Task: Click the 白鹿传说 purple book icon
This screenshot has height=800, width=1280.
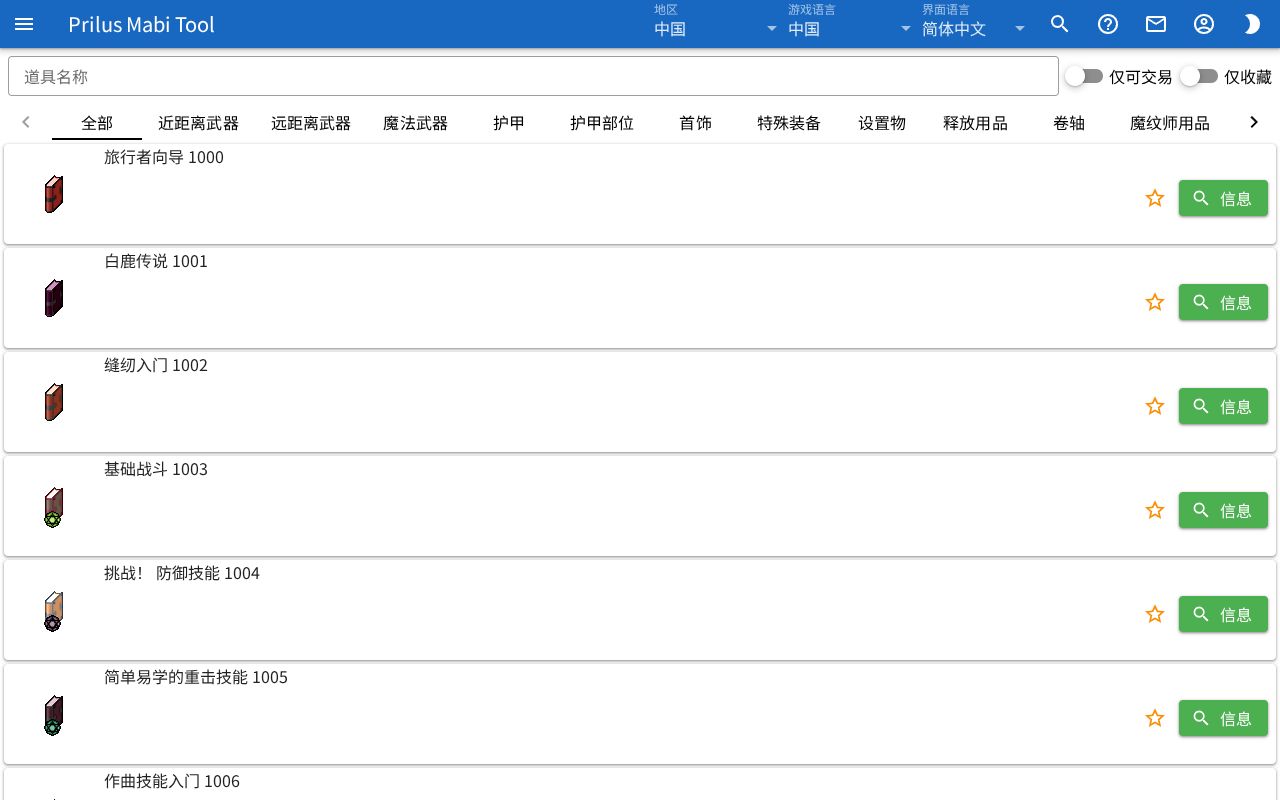Action: (54, 298)
